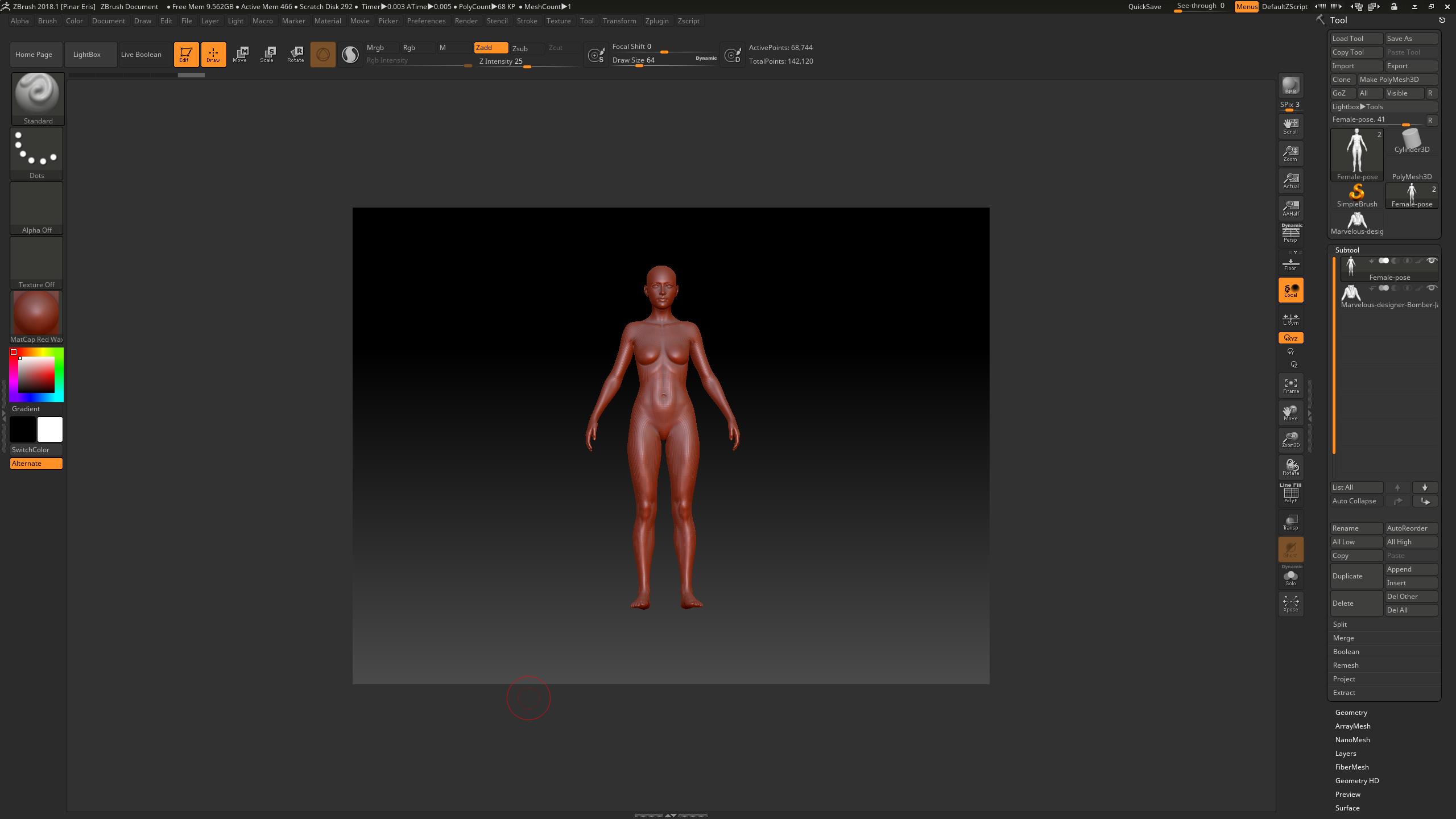Viewport: 1456px width, 819px height.
Task: Hide the Female-pose subtool with eye icon
Action: click(1432, 260)
